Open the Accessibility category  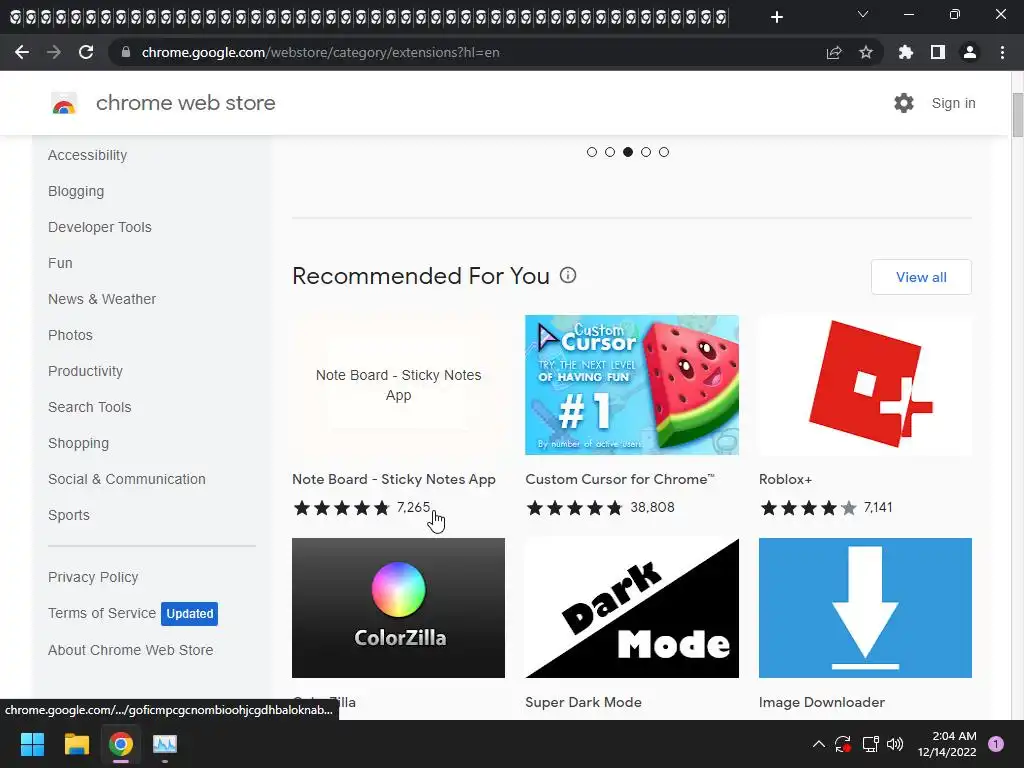[88, 155]
